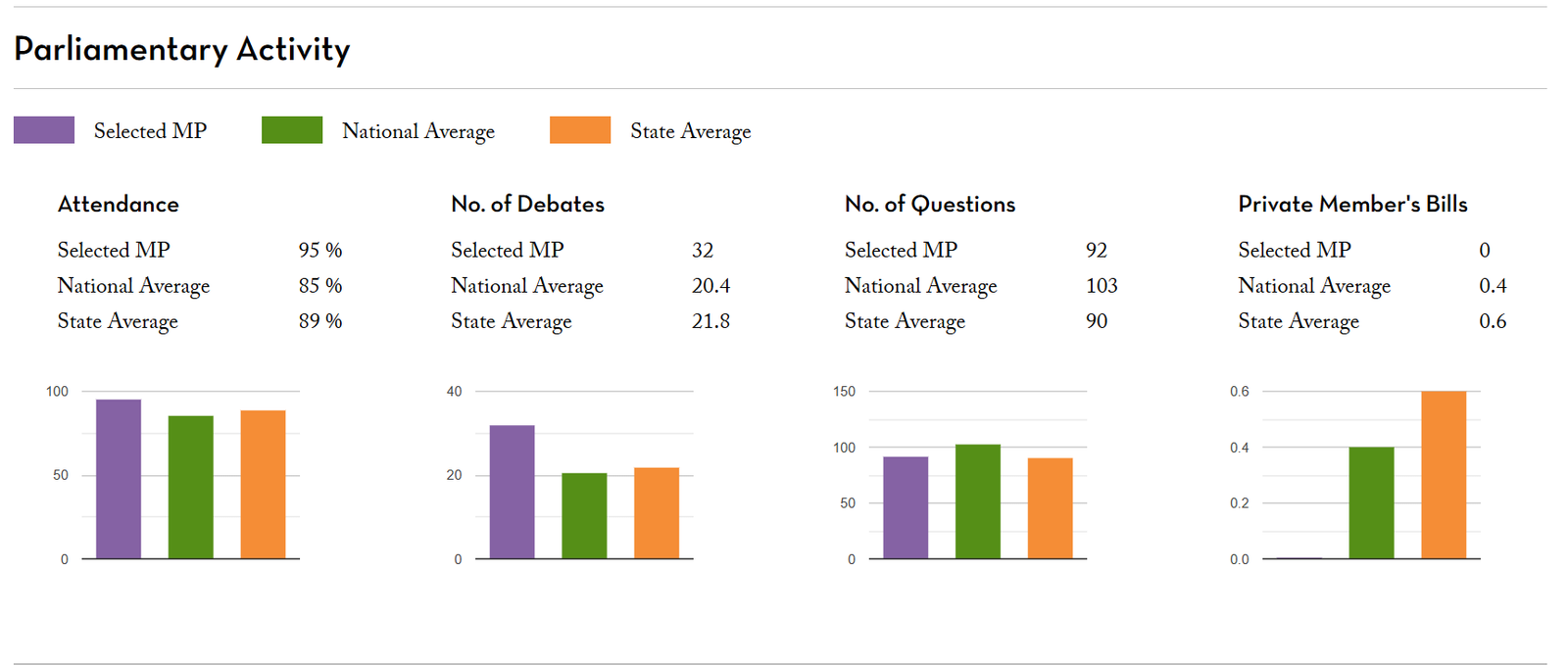Viewport: 1568px width, 665px height.
Task: Click the 95 % attendance value
Action: pyautogui.click(x=320, y=250)
